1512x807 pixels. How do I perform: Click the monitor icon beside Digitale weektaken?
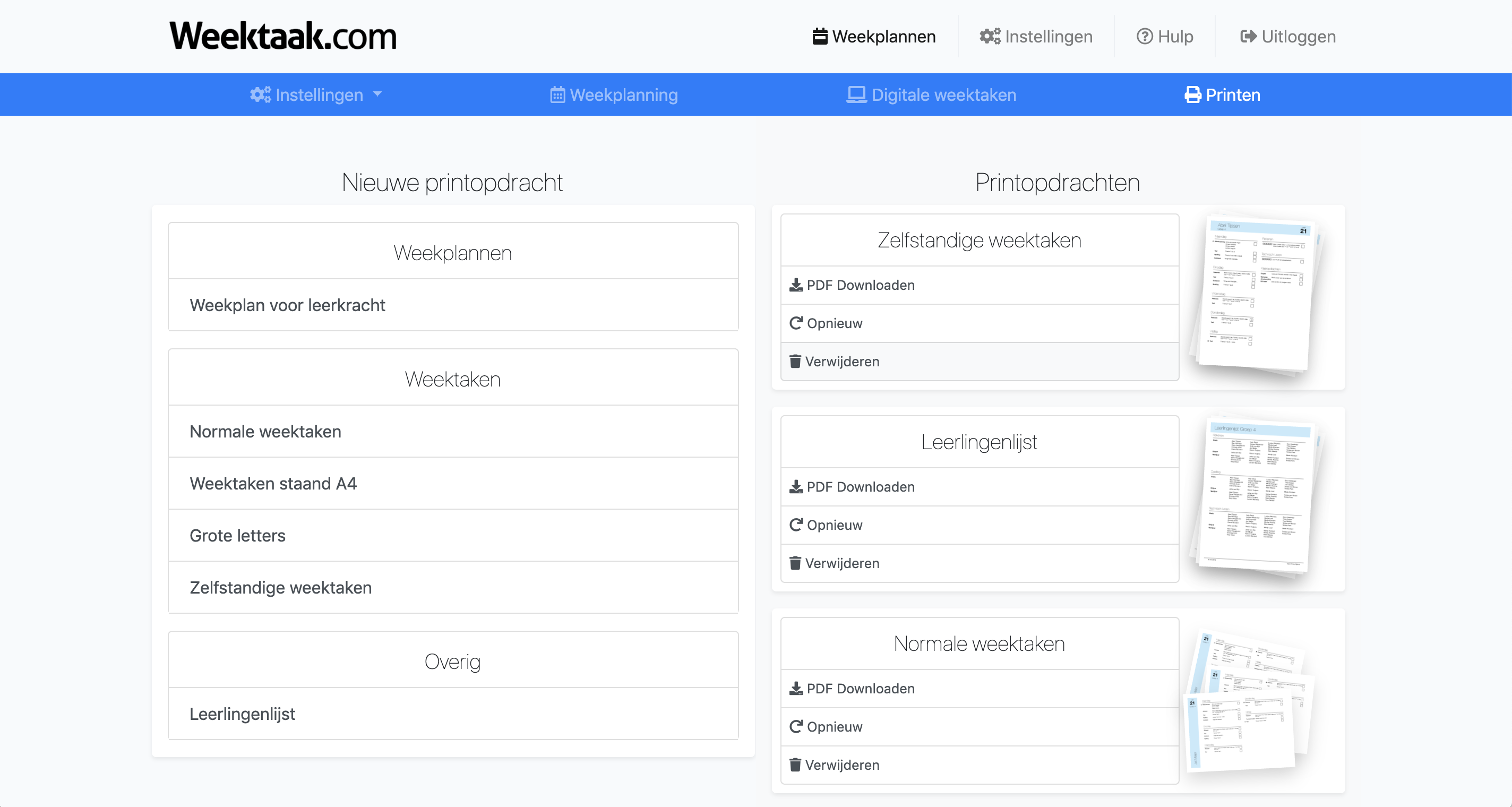pyautogui.click(x=856, y=95)
